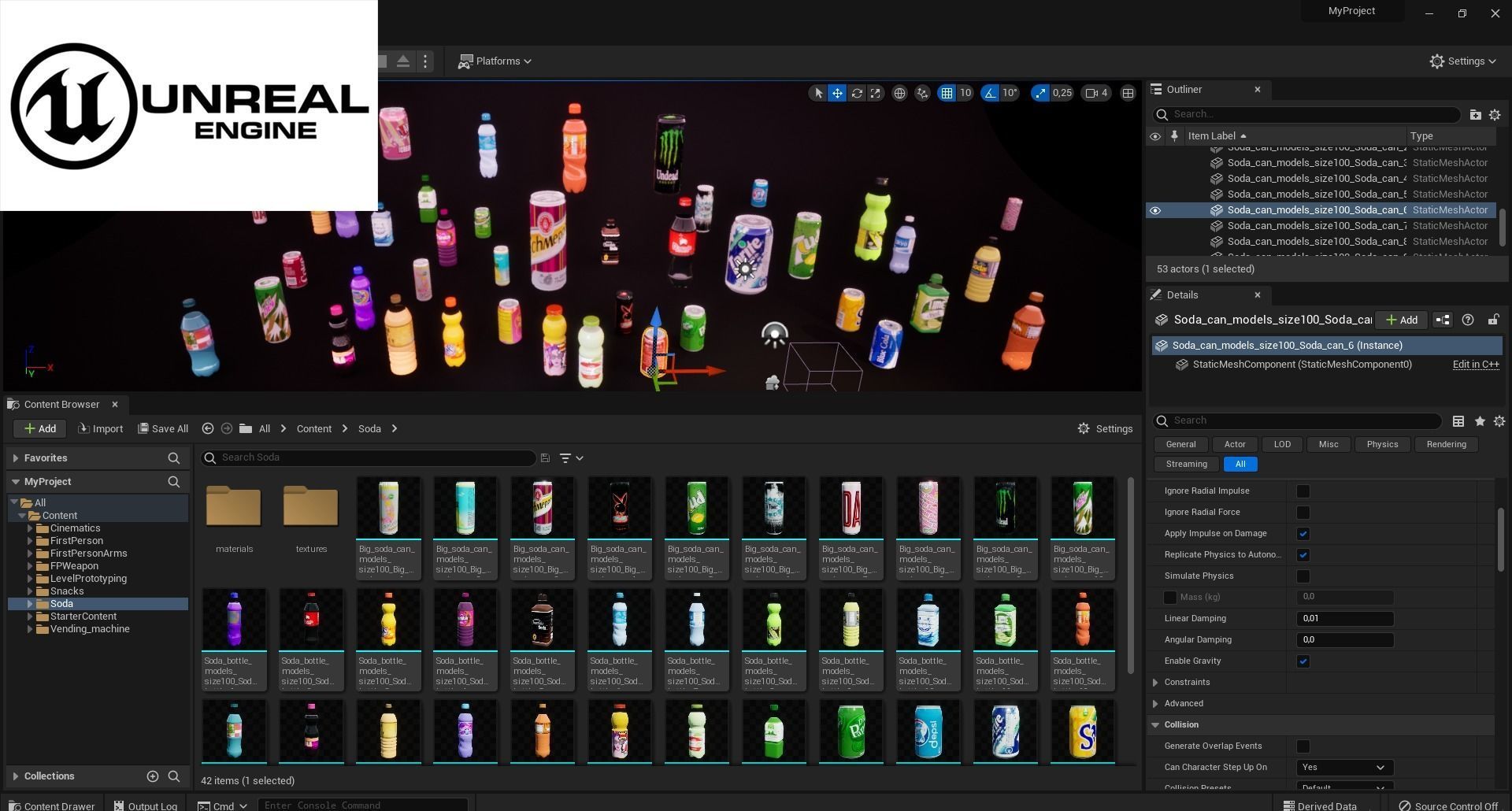The width and height of the screenshot is (1512, 811).
Task: Select the translate (move) tool in viewport
Action: (x=837, y=93)
